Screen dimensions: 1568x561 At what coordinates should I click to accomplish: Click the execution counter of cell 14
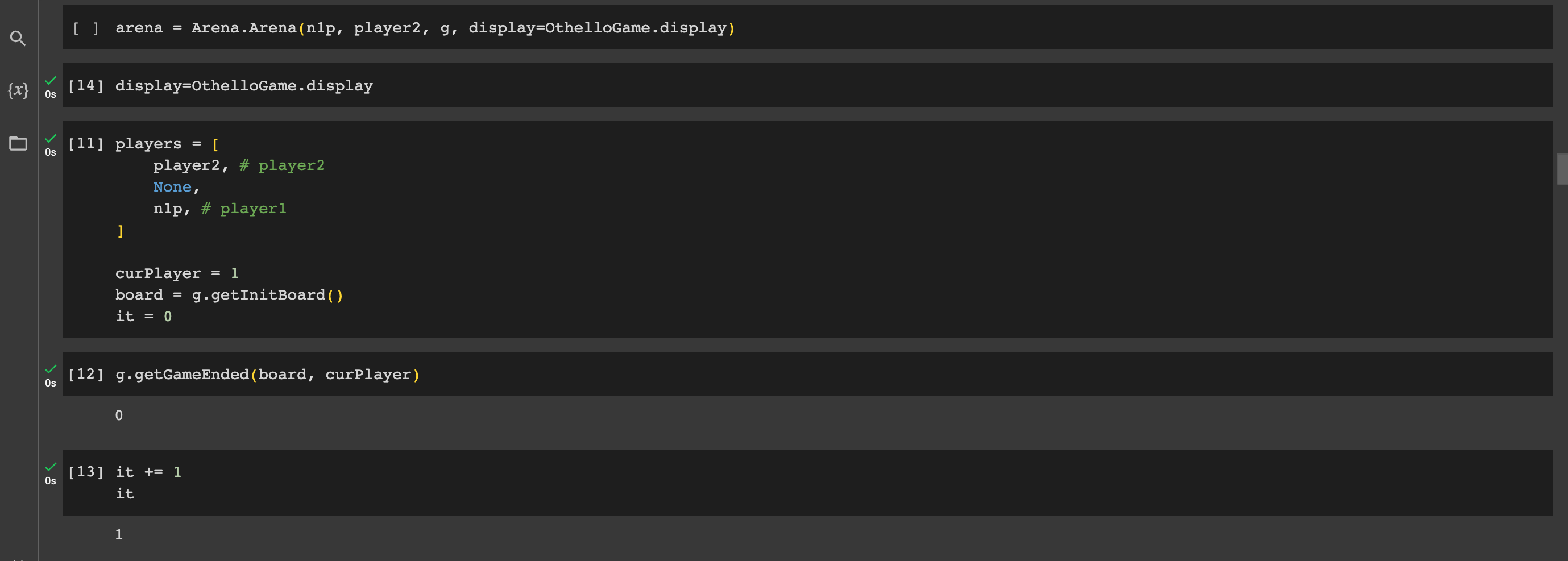tap(86, 86)
